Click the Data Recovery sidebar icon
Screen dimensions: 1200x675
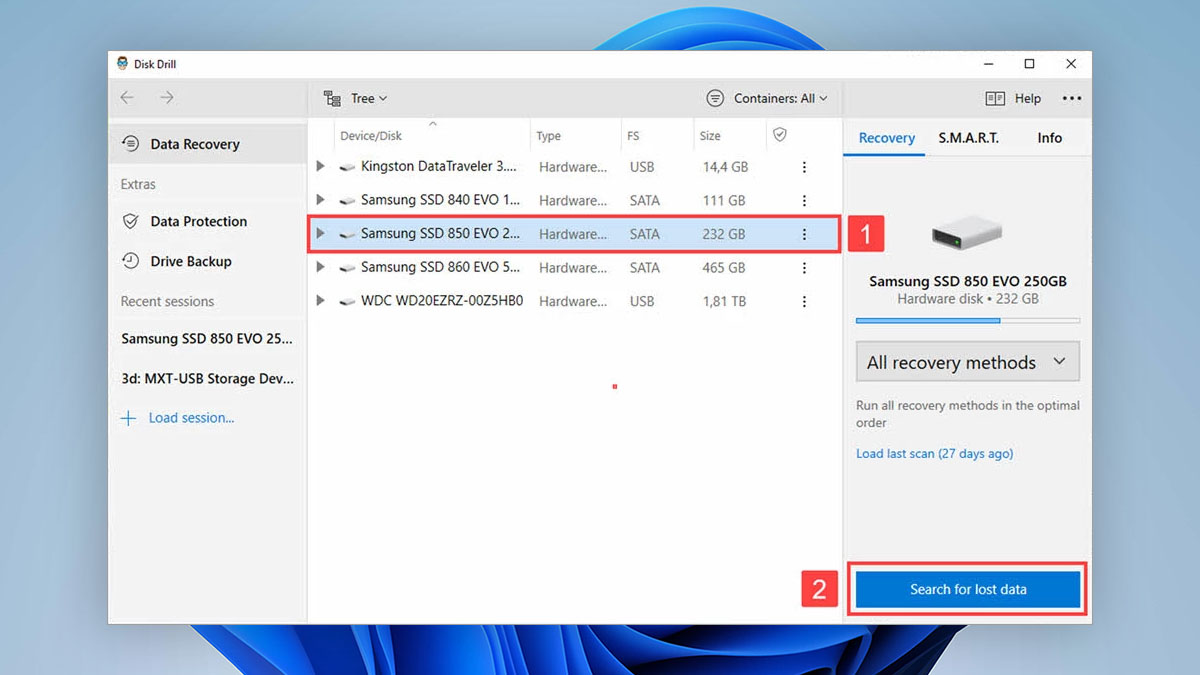click(x=130, y=144)
